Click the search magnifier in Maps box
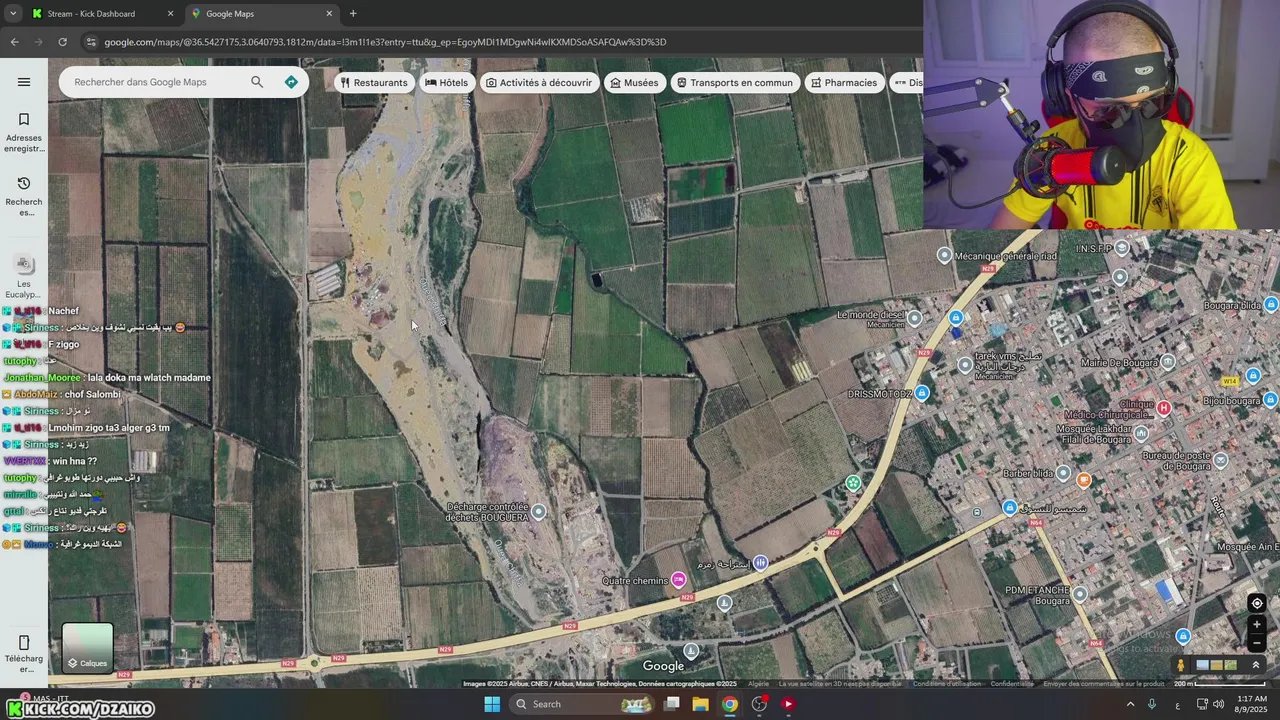Screen dimensions: 1280x720 (x=257, y=82)
